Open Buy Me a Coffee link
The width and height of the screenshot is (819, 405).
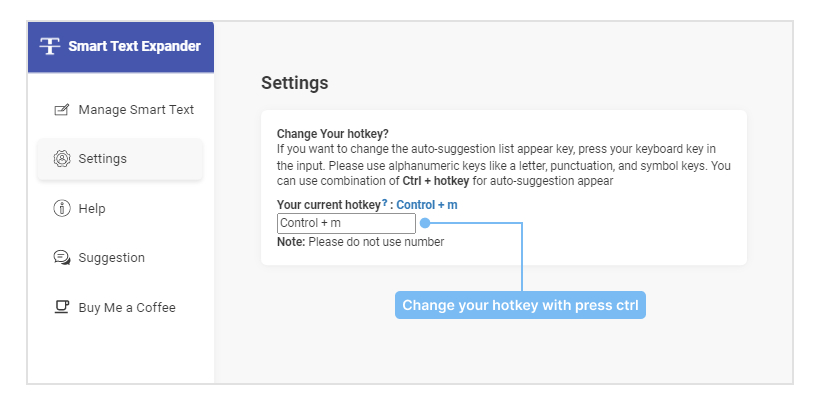tap(120, 307)
